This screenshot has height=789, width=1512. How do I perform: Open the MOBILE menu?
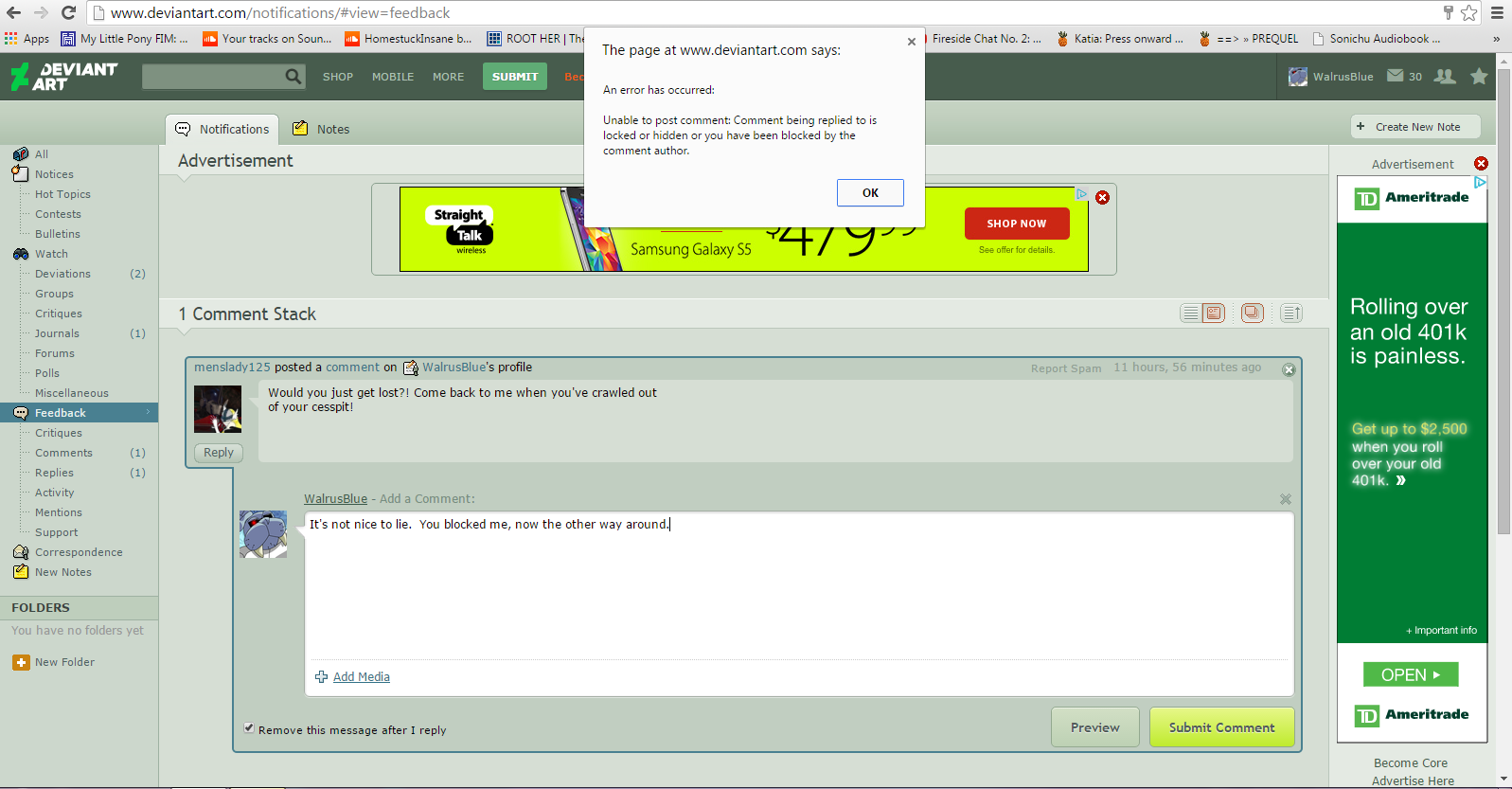pyautogui.click(x=393, y=77)
